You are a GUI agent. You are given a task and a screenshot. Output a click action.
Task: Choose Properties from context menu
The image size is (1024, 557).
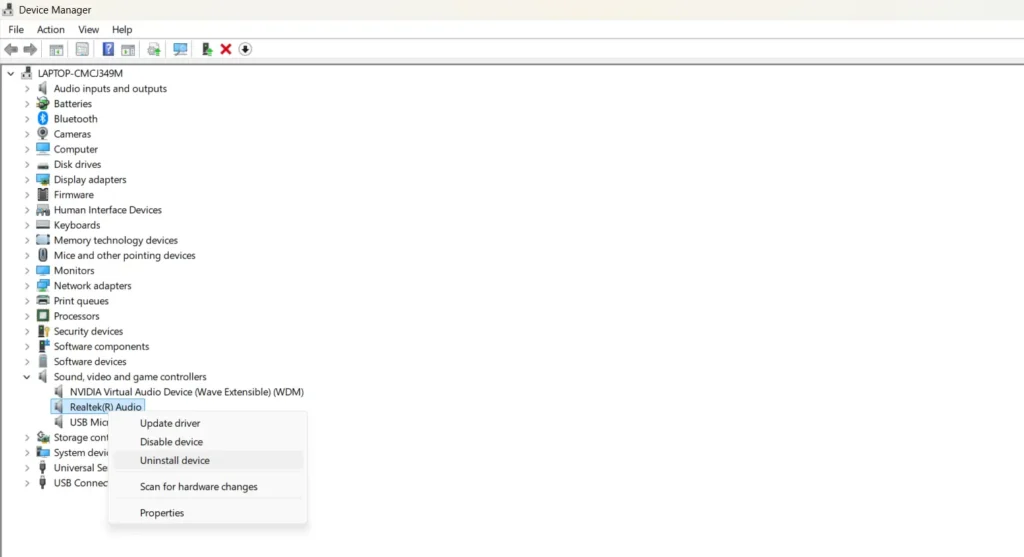tap(208, 513)
